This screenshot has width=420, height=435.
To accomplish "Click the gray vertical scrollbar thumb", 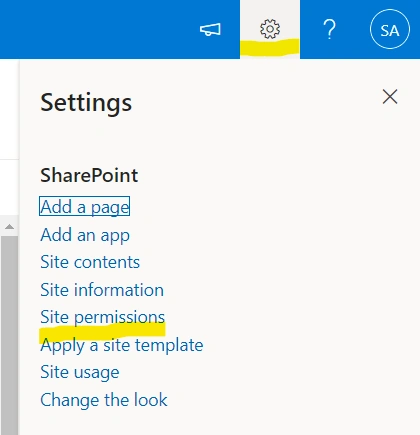I will (9, 335).
